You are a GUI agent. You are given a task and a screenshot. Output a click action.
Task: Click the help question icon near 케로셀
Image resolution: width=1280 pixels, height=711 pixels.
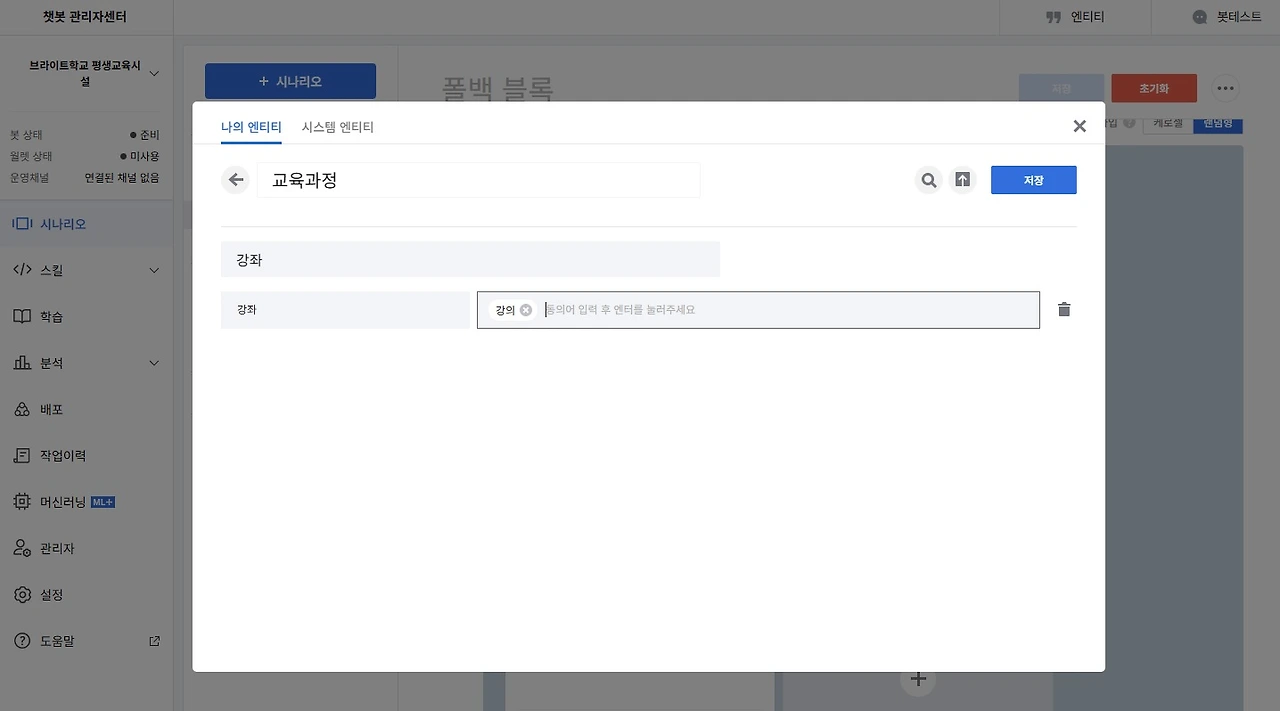point(1129,123)
